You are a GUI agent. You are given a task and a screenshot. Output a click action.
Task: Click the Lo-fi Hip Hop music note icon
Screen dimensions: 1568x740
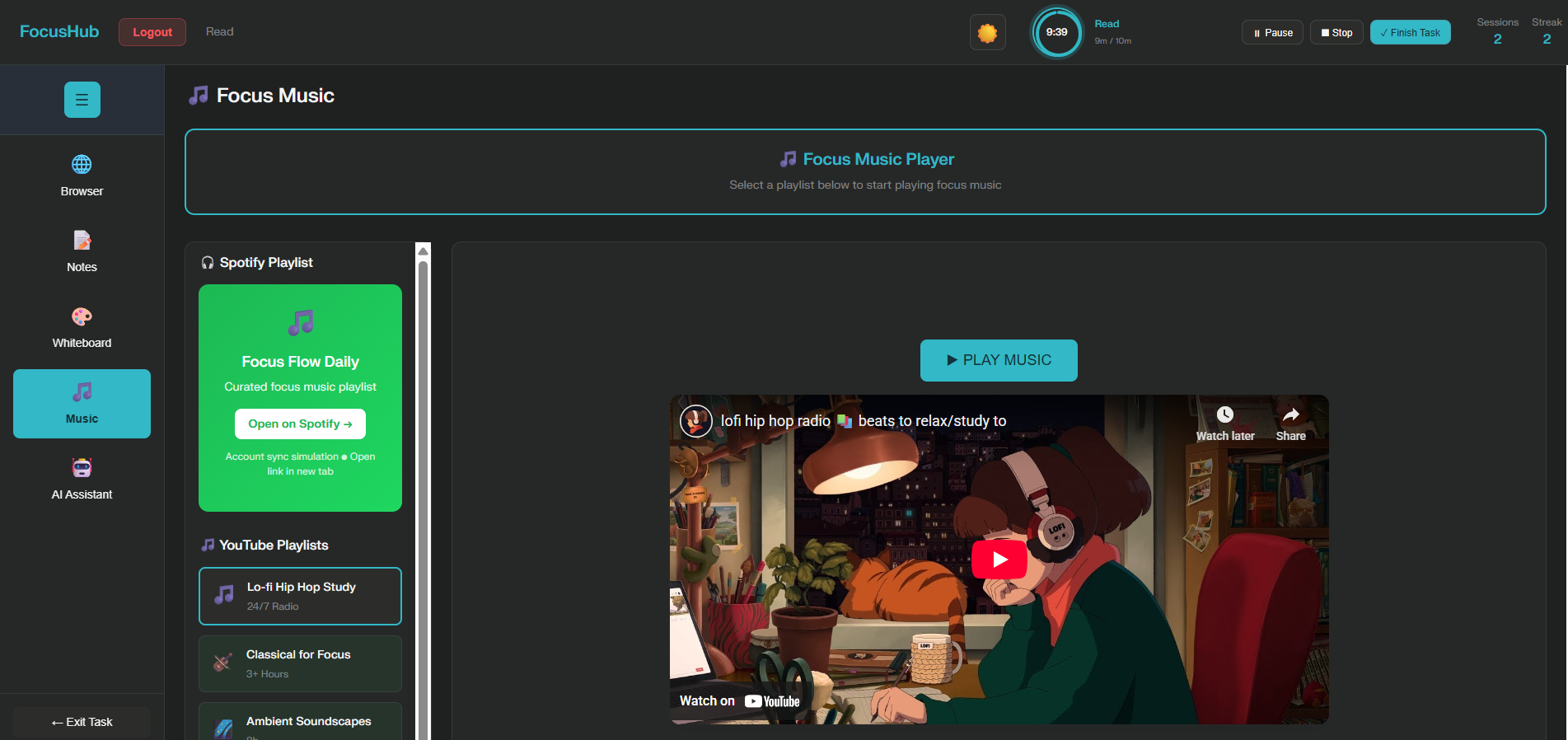coord(224,595)
